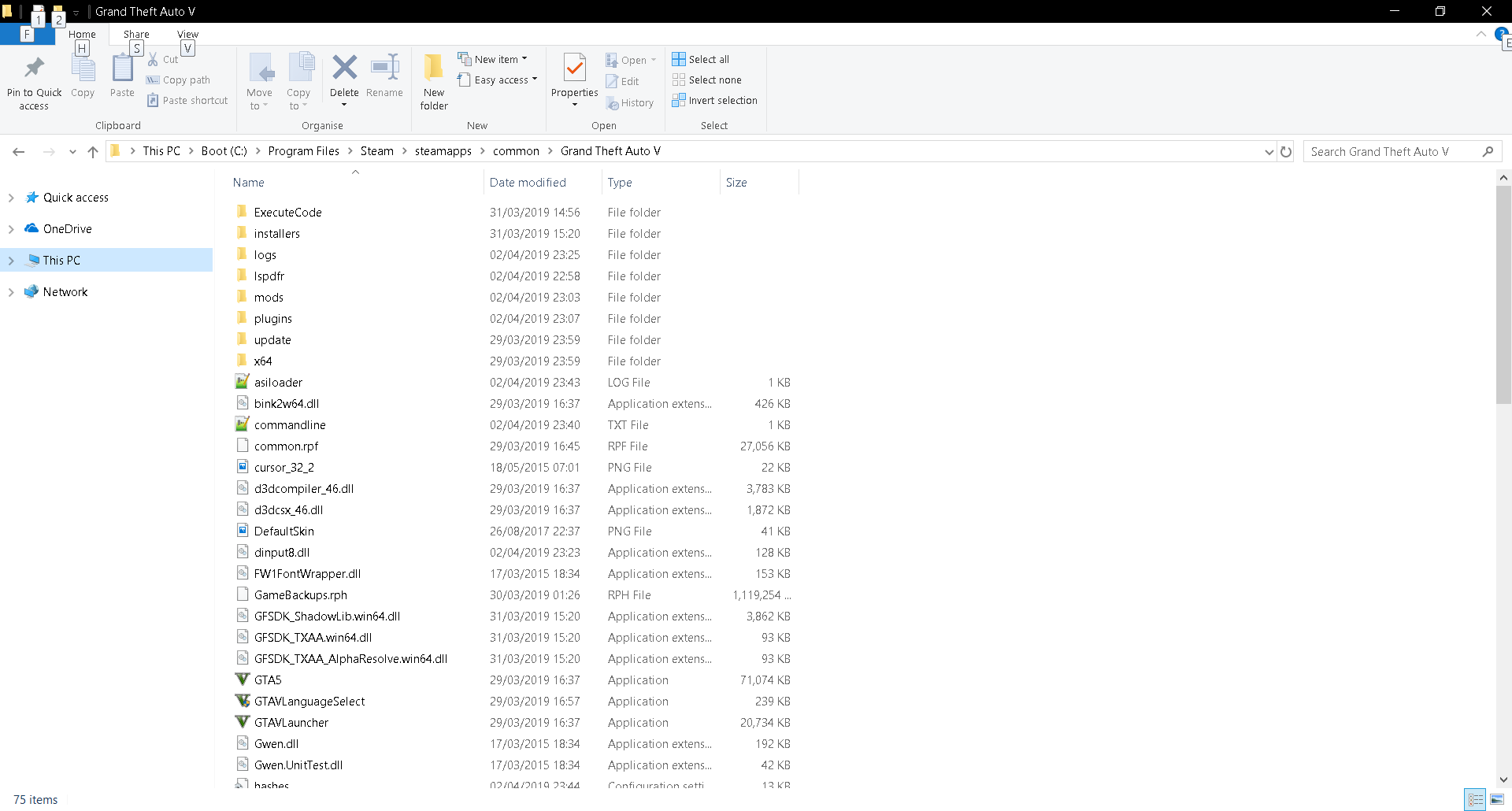1512x811 pixels.
Task: Open the View ribbon tab
Action: (187, 35)
